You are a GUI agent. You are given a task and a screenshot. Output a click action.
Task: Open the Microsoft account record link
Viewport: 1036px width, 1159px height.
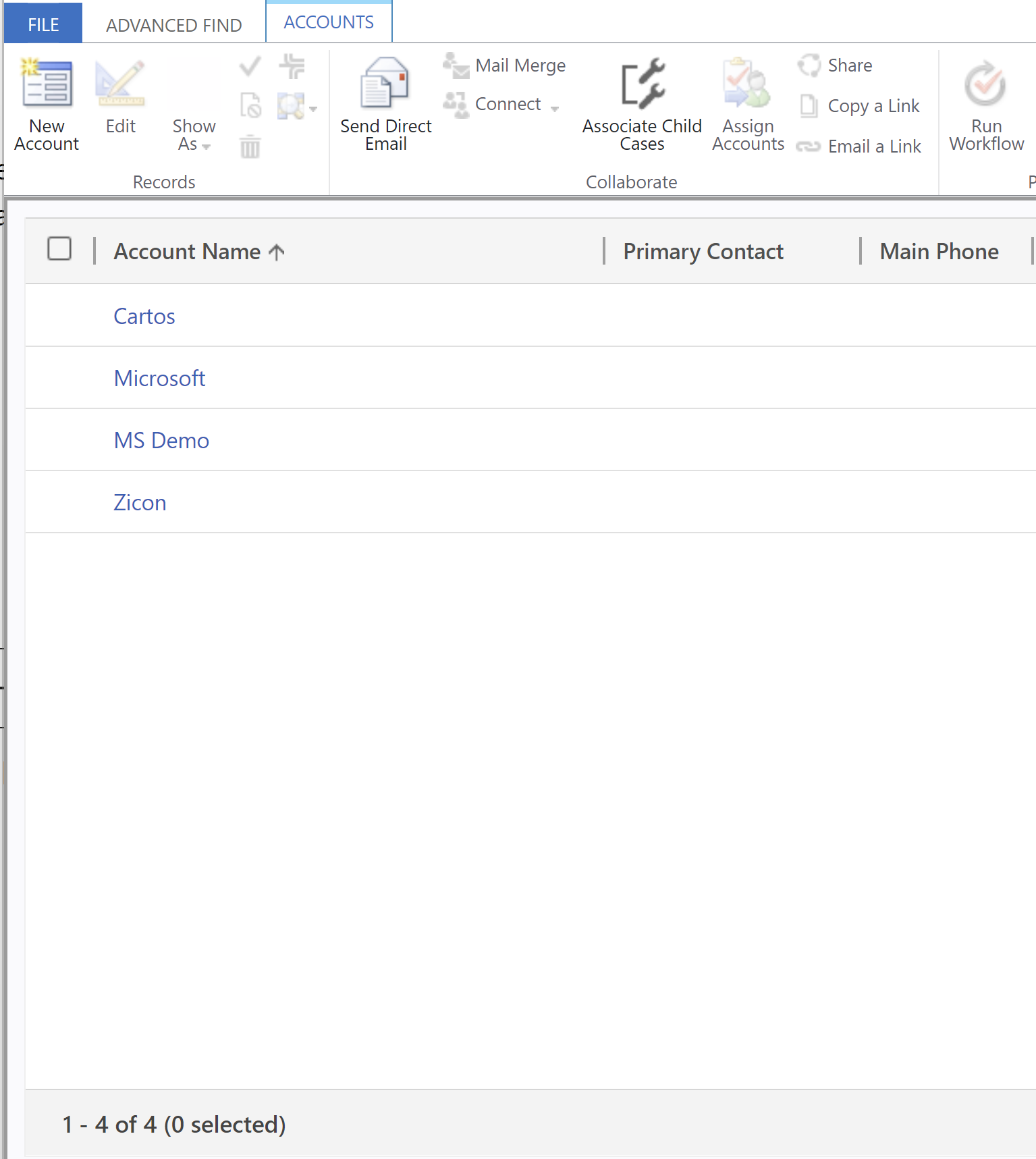tap(159, 378)
